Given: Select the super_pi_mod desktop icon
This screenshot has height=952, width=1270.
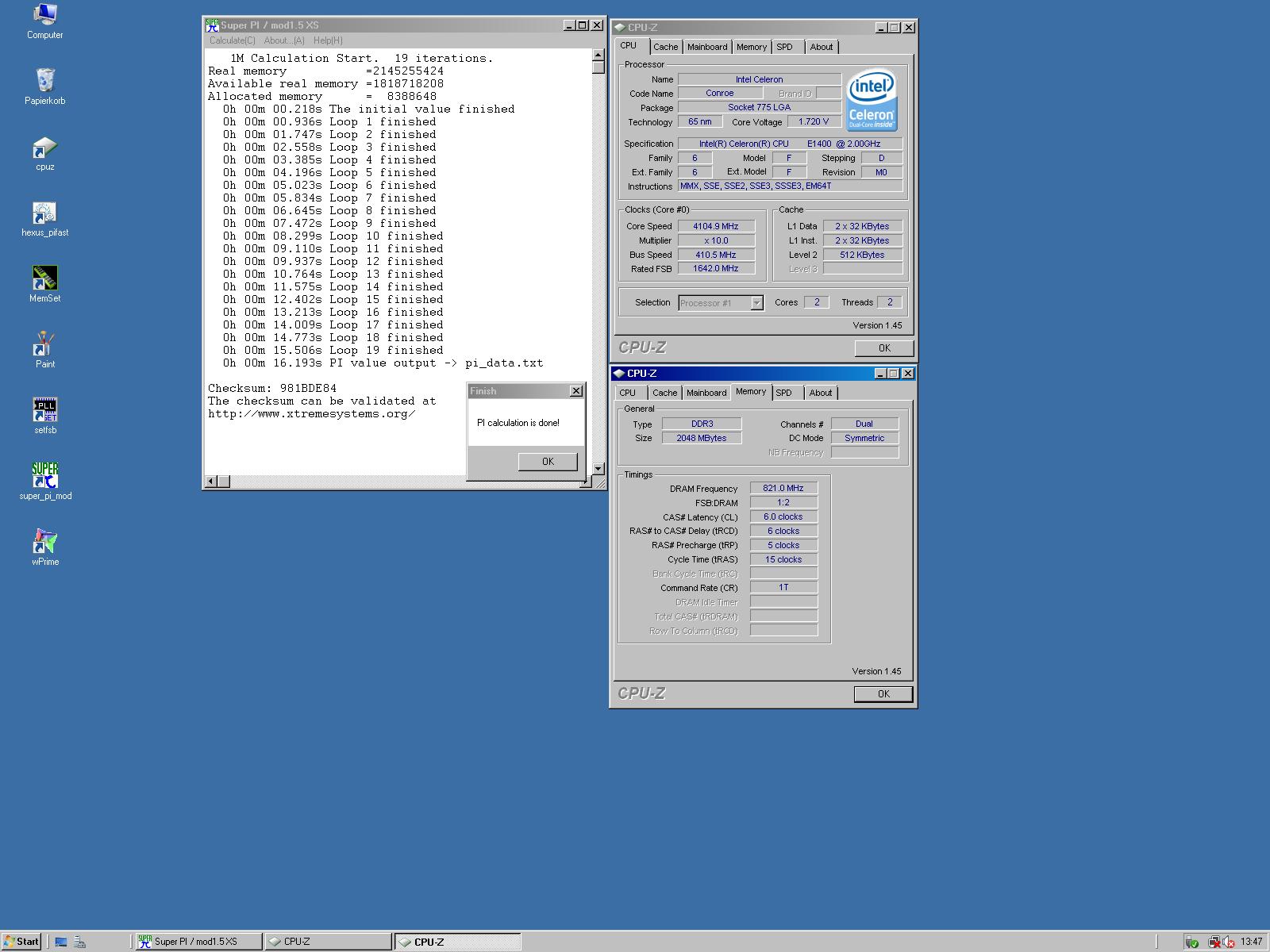Looking at the screenshot, I should point(44,482).
